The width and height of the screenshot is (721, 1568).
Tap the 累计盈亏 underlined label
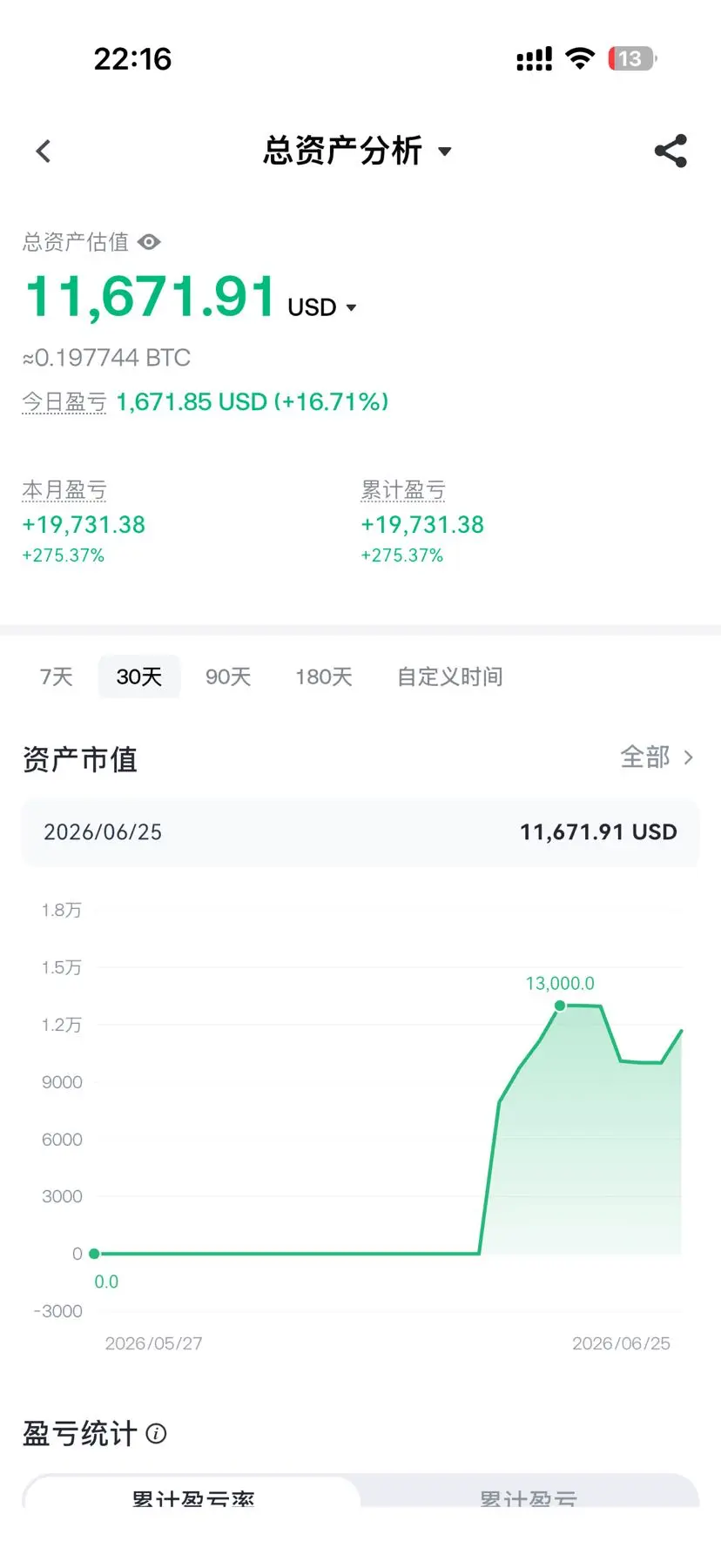[403, 489]
